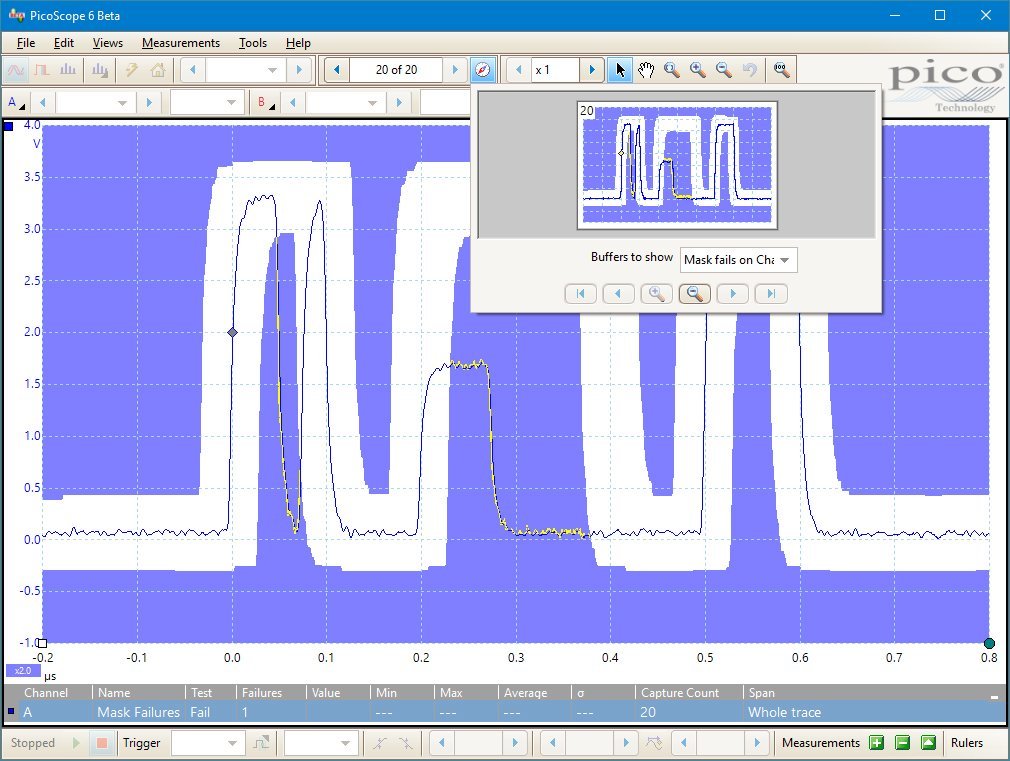Open Channel B input range dropdown
This screenshot has width=1010, height=761.
345,102
